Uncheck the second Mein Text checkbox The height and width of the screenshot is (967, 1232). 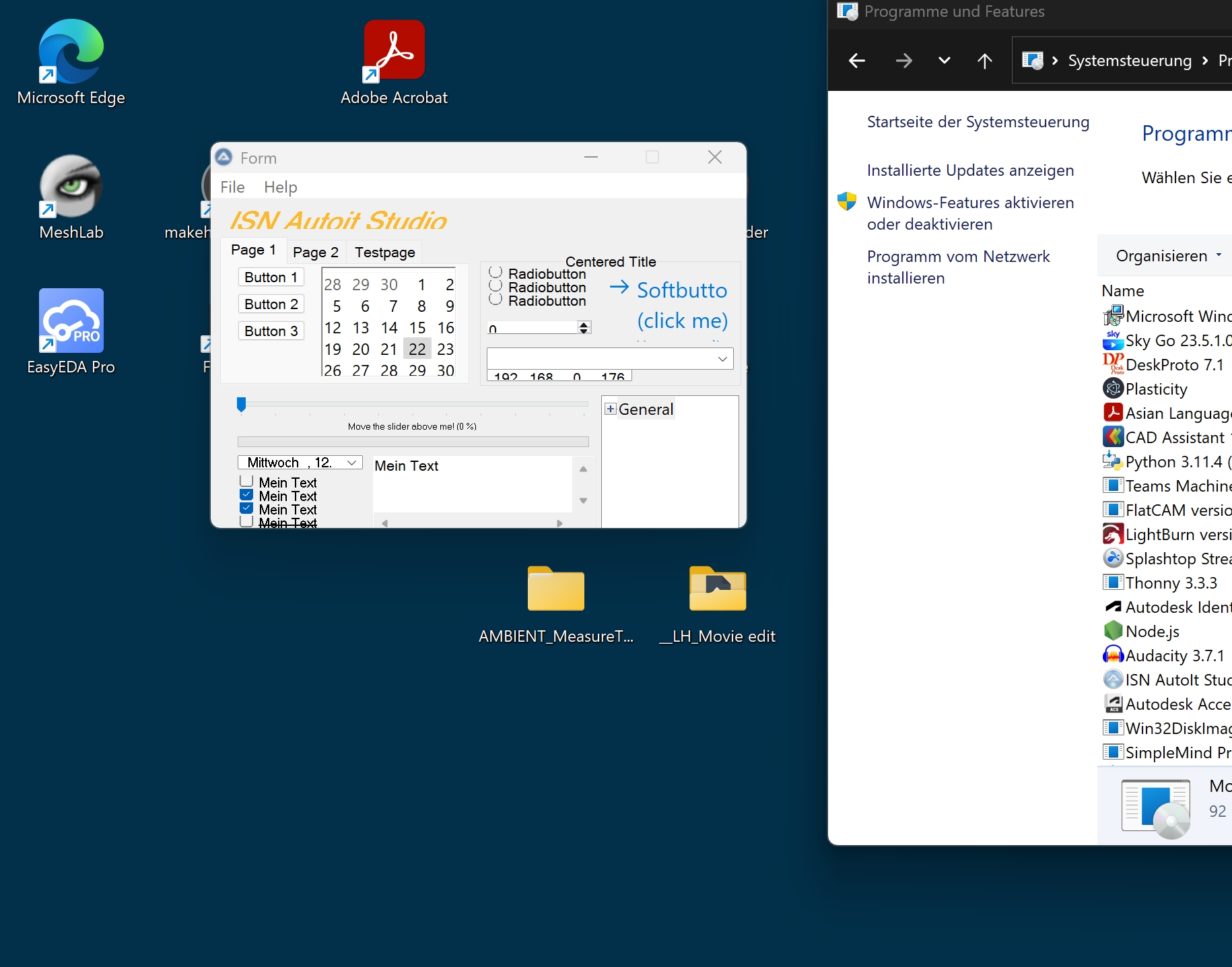click(246, 495)
